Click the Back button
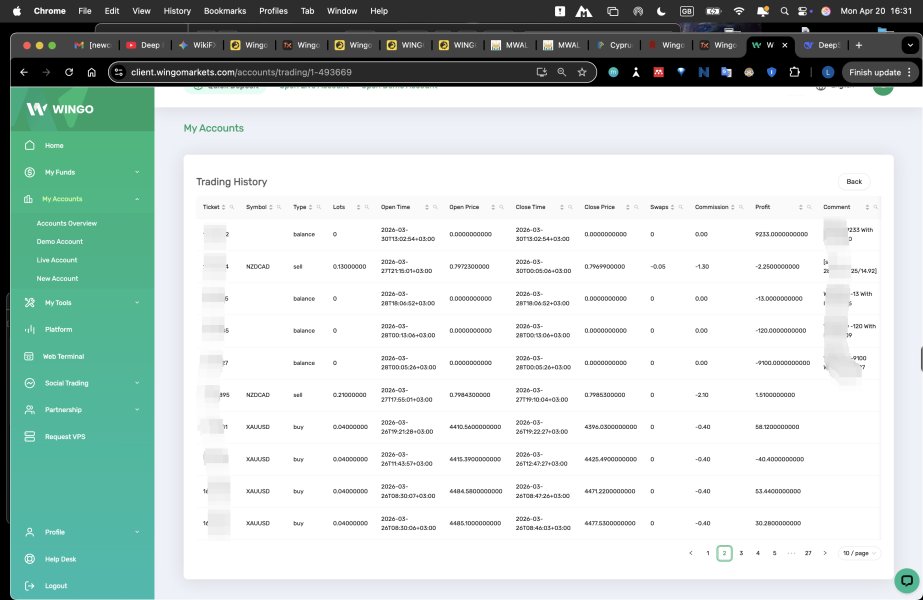Viewport: 923px width, 600px height. click(854, 182)
